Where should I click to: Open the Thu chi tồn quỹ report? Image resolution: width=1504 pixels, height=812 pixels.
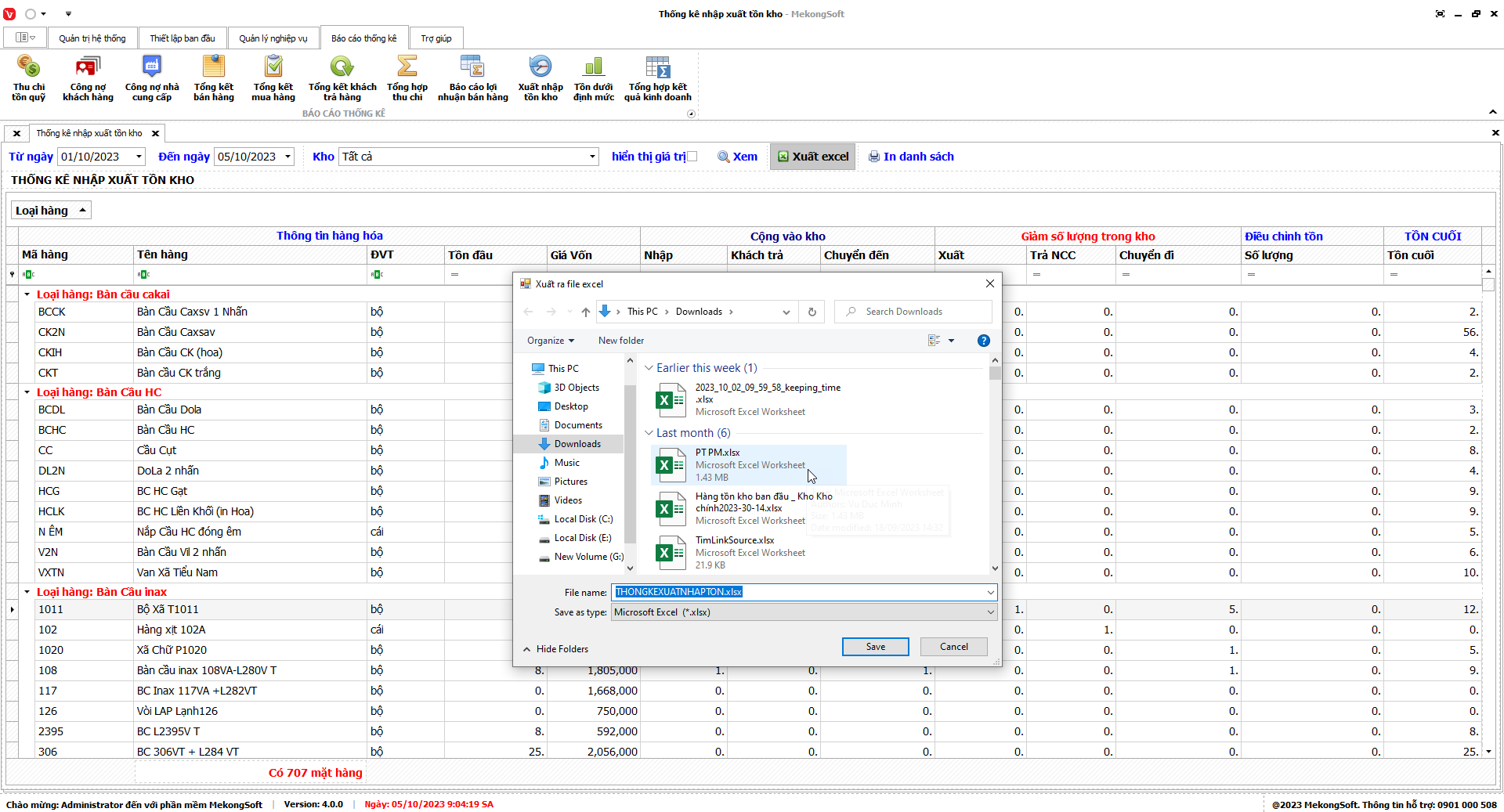28,78
